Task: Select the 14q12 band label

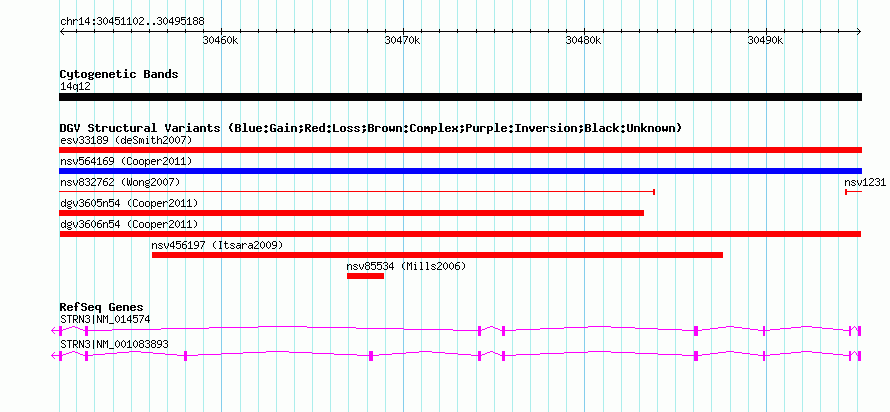Action: click(x=75, y=87)
